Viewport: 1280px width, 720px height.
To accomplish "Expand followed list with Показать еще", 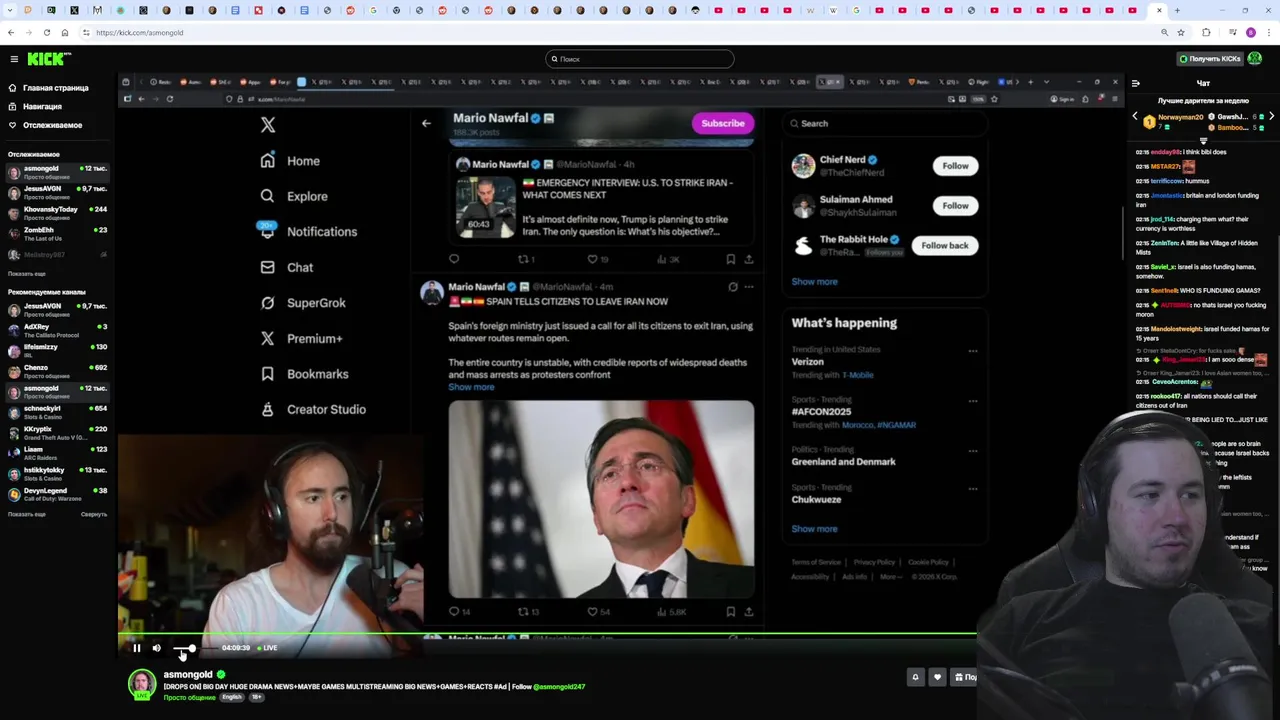I will (27, 273).
